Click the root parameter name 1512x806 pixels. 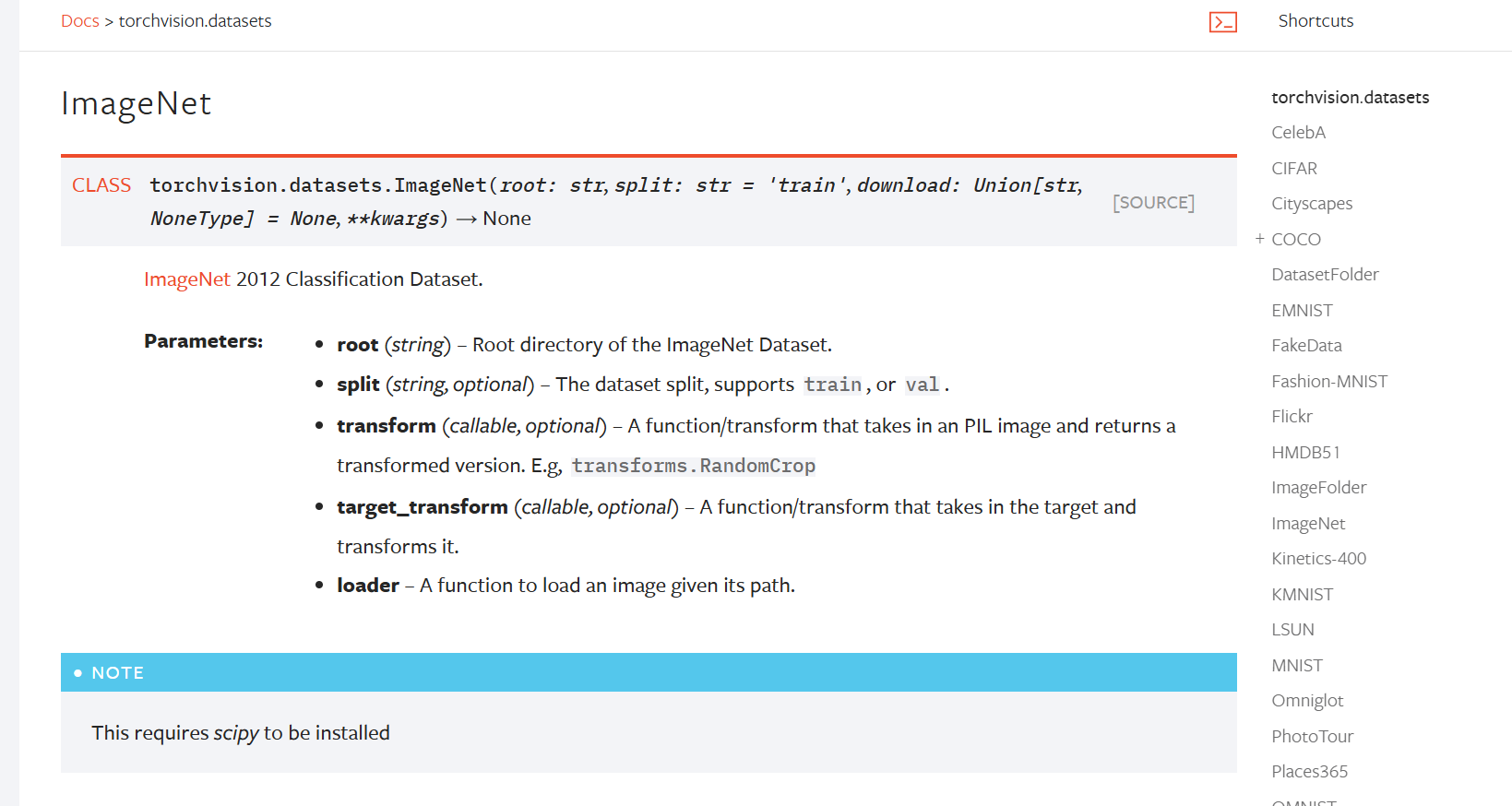click(358, 345)
